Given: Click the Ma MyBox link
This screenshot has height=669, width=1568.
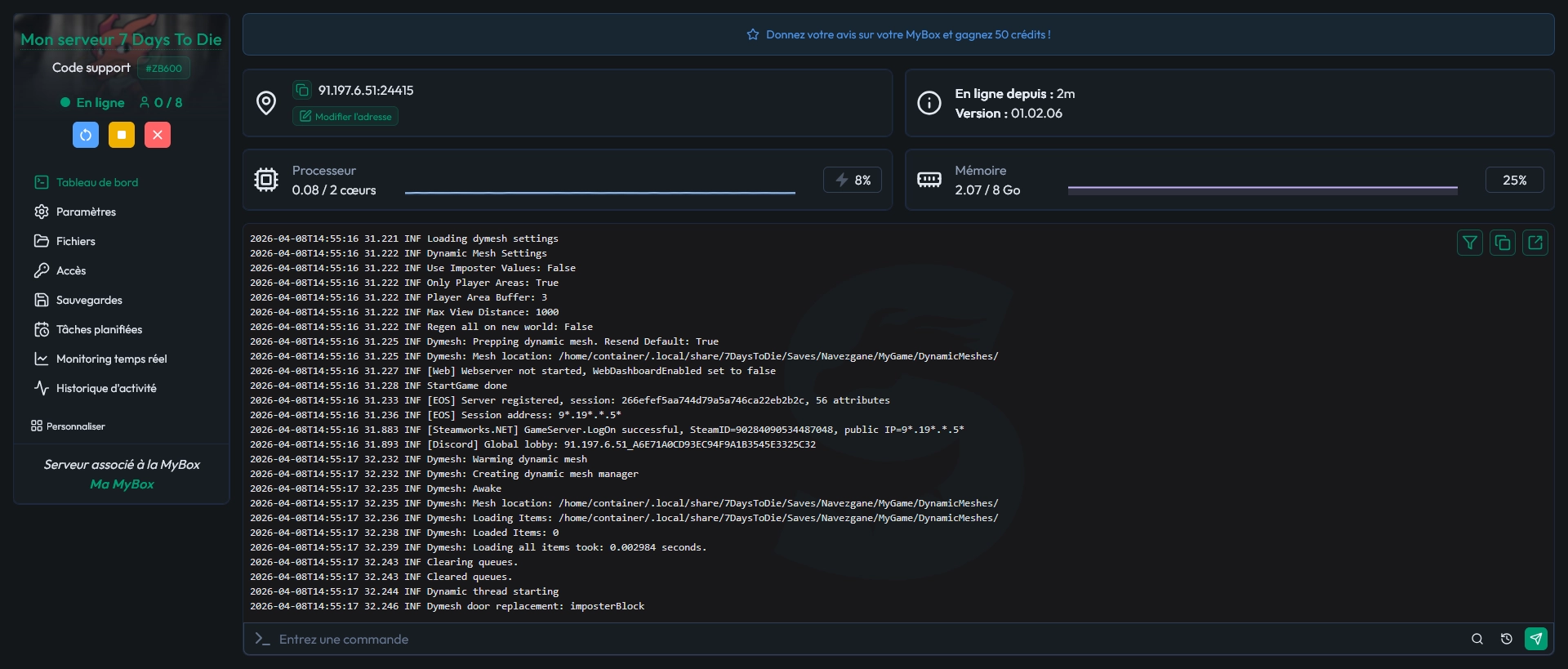Looking at the screenshot, I should (122, 484).
